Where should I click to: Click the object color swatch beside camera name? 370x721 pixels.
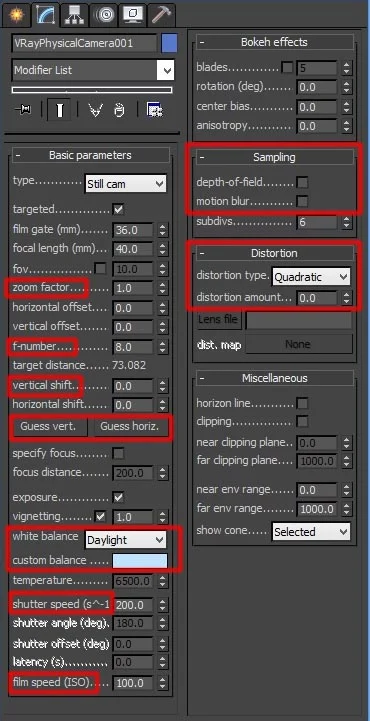point(169,43)
